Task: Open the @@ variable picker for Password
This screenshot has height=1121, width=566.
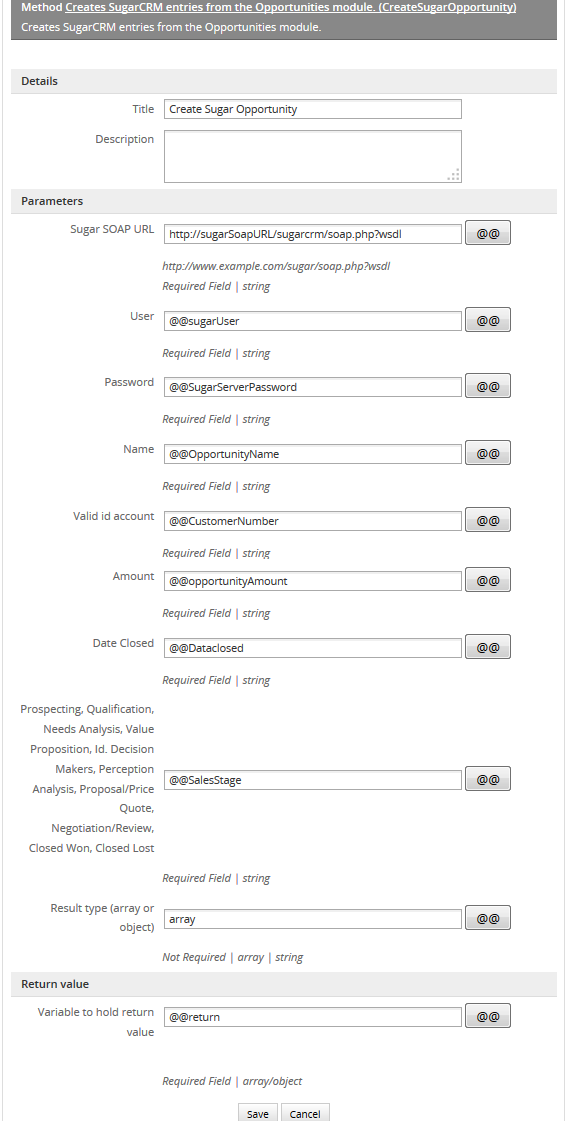Action: (x=488, y=386)
